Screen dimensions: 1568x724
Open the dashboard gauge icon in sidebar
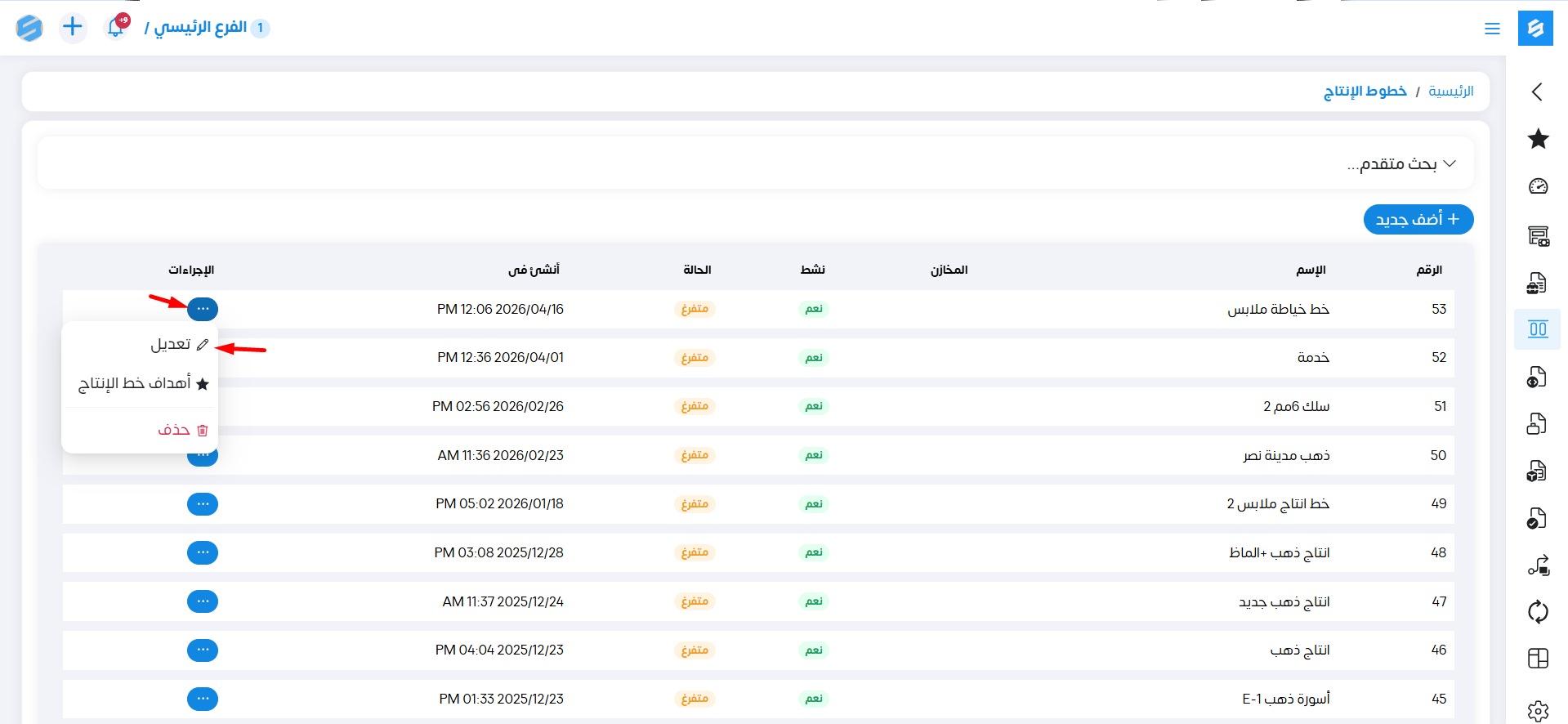click(1538, 186)
